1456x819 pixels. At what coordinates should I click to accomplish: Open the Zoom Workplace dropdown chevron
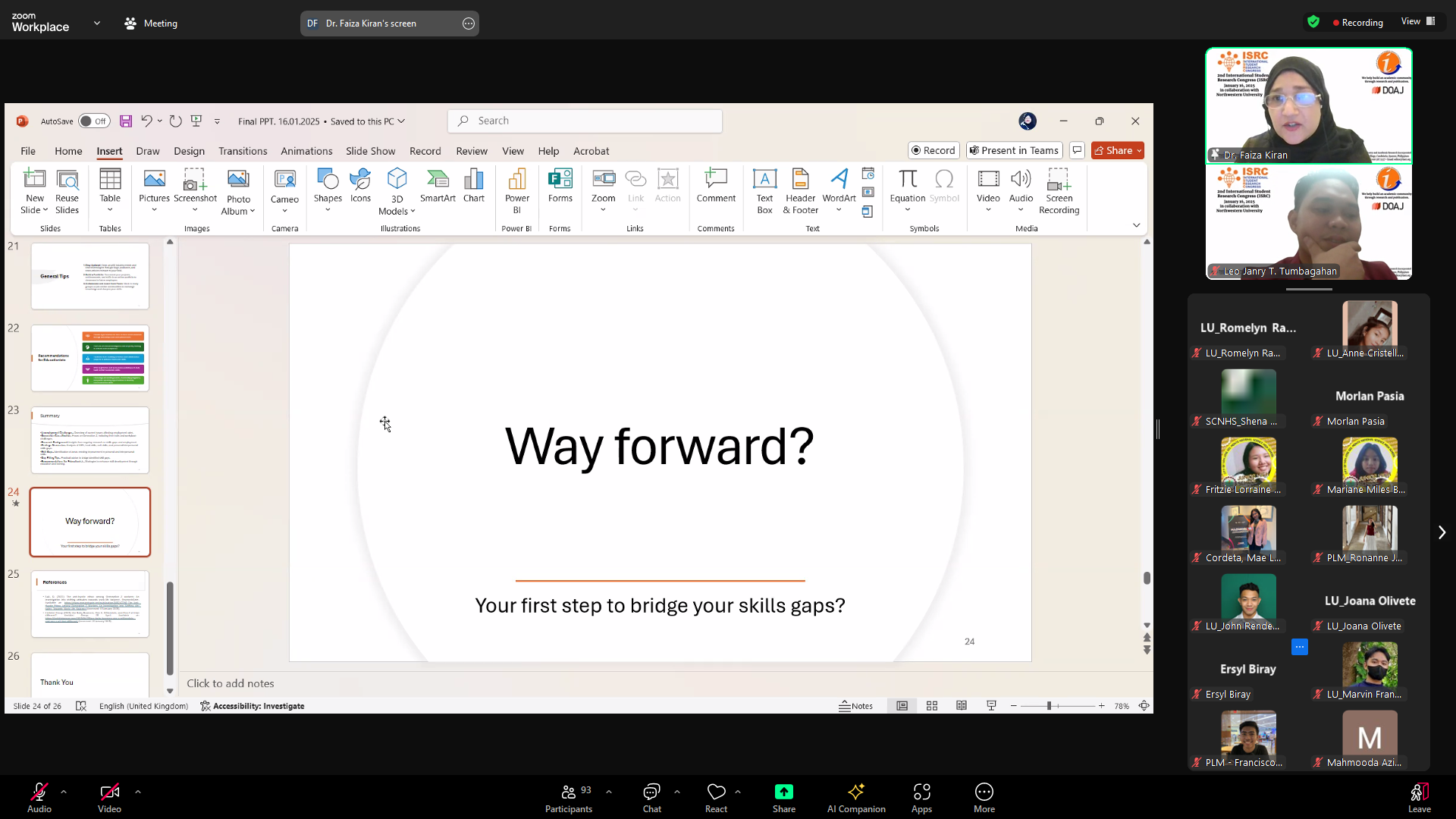pos(97,23)
